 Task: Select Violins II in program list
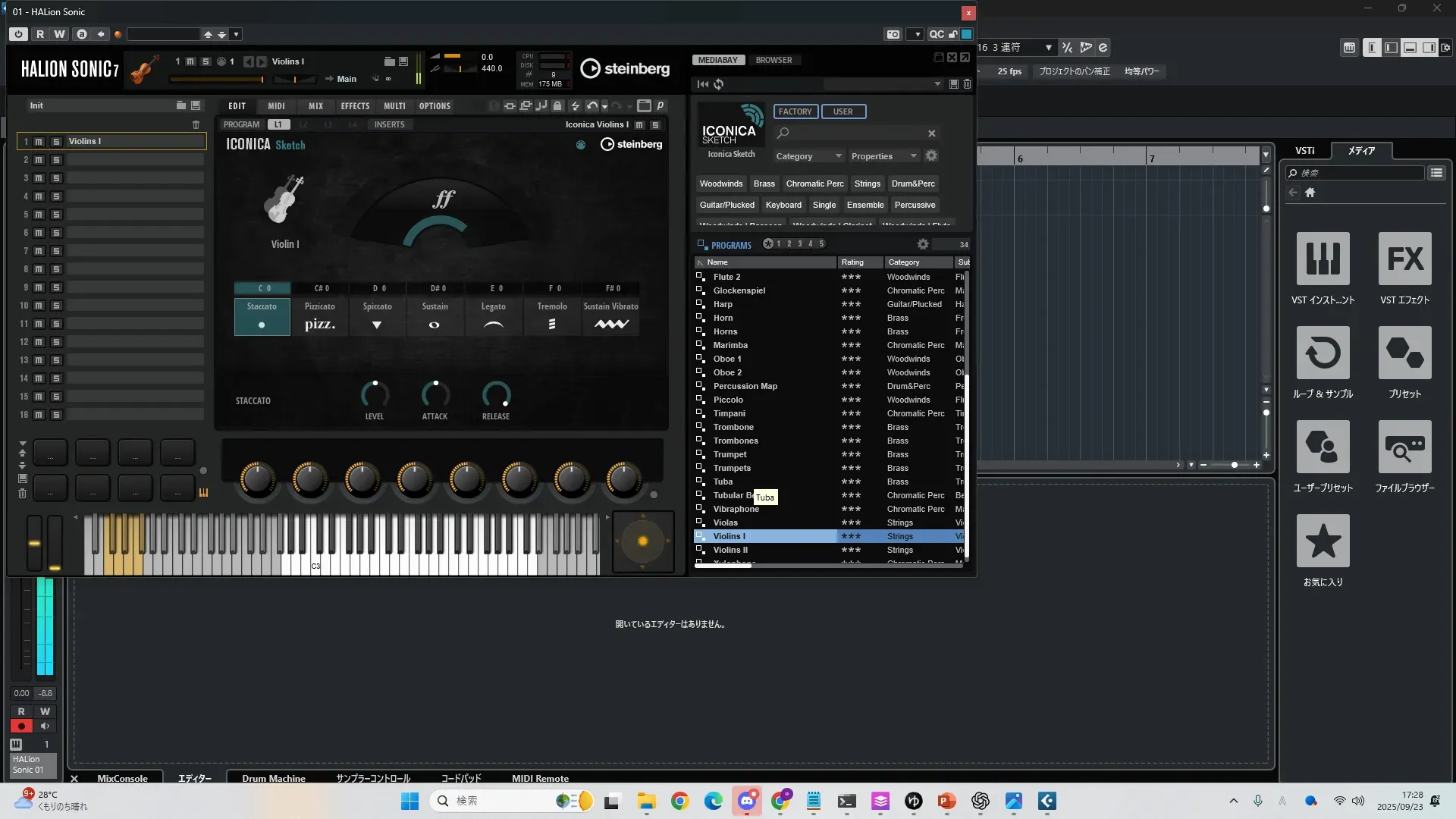[730, 550]
